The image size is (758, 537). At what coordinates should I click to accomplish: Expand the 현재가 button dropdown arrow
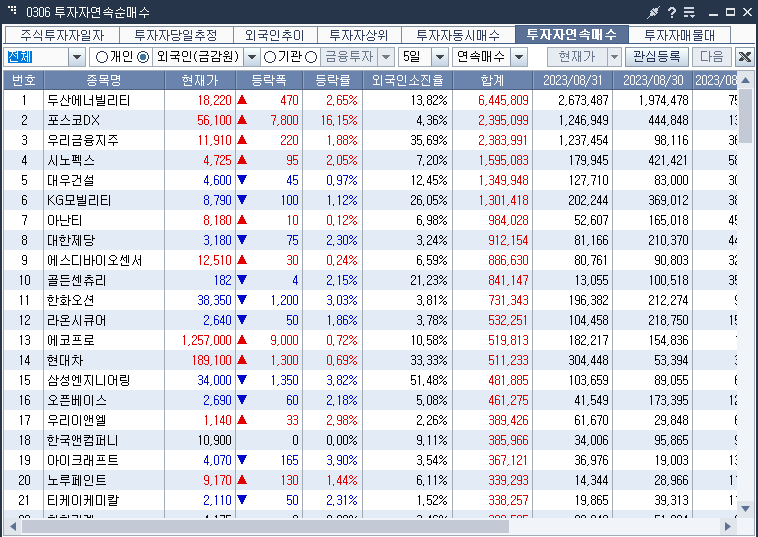point(614,57)
